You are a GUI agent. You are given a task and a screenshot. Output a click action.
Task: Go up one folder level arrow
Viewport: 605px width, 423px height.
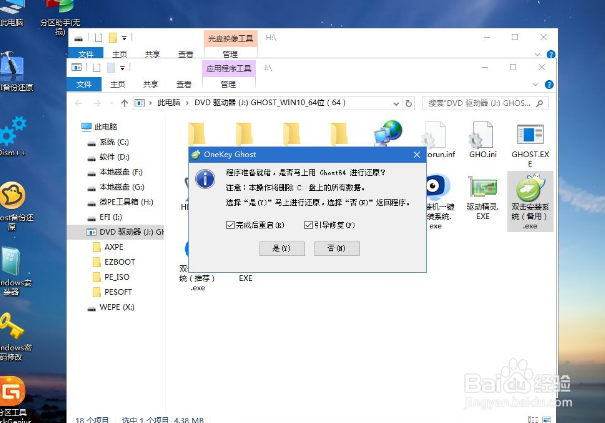[x=124, y=103]
